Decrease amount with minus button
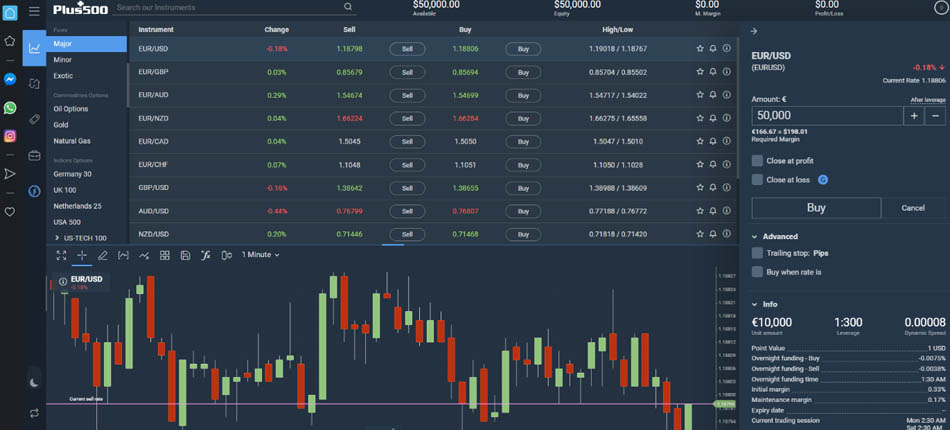The image size is (950, 430). [935, 116]
